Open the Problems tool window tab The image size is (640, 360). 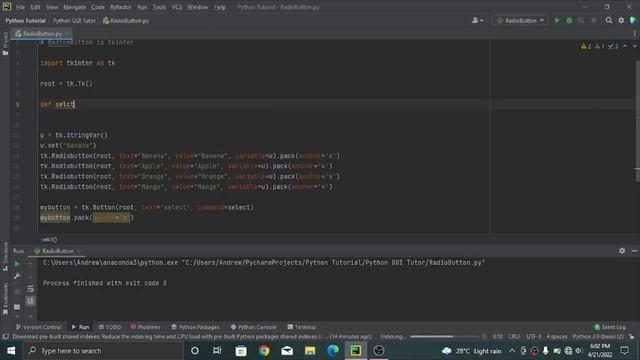click(145, 327)
